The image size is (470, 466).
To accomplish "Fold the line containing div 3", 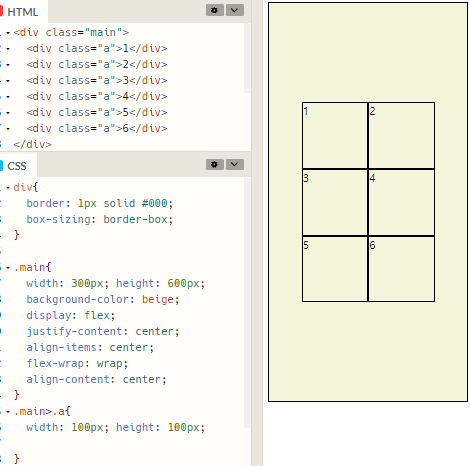I will point(8,81).
